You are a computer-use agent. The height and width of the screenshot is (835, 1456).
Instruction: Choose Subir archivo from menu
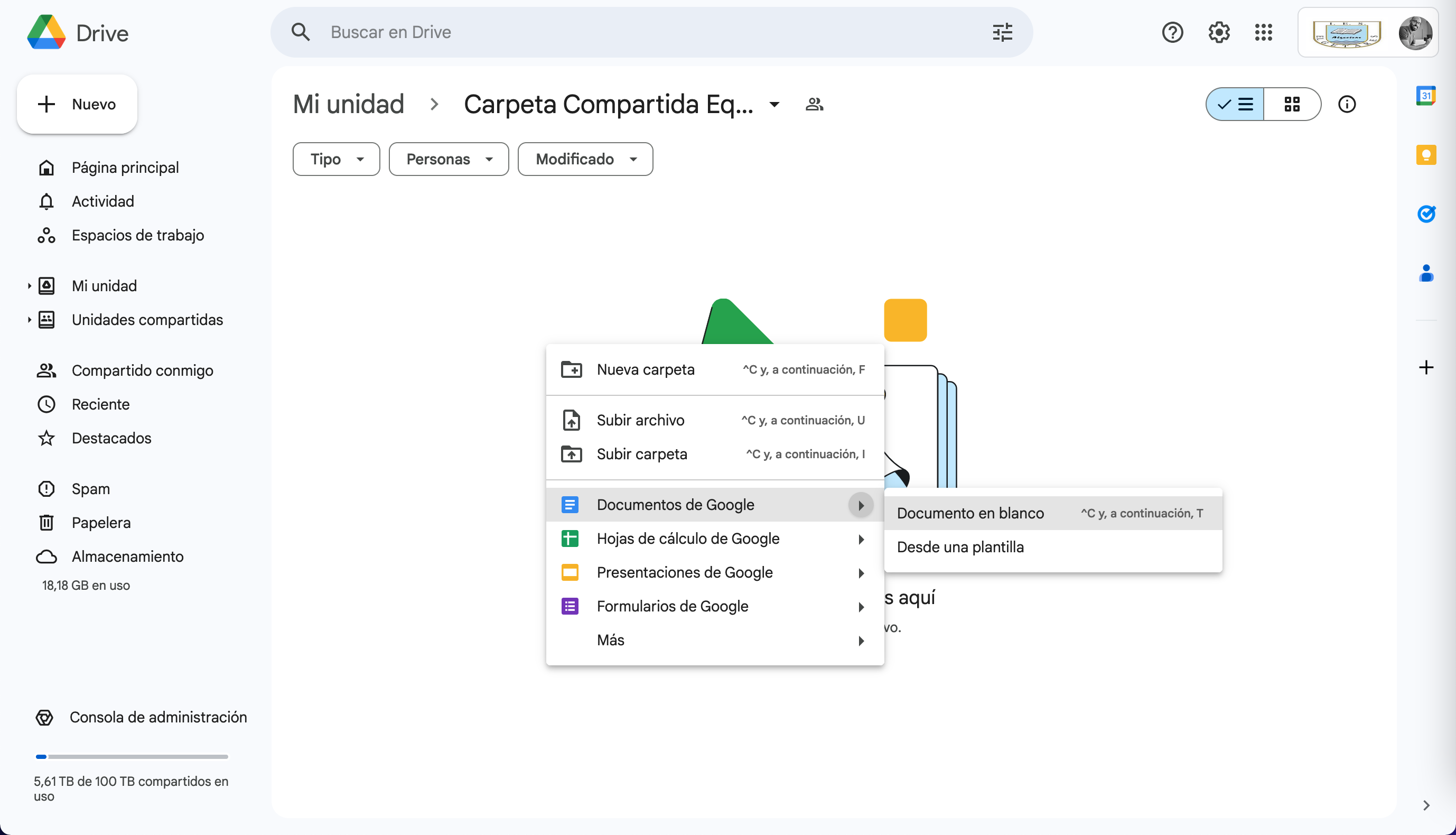tap(640, 420)
